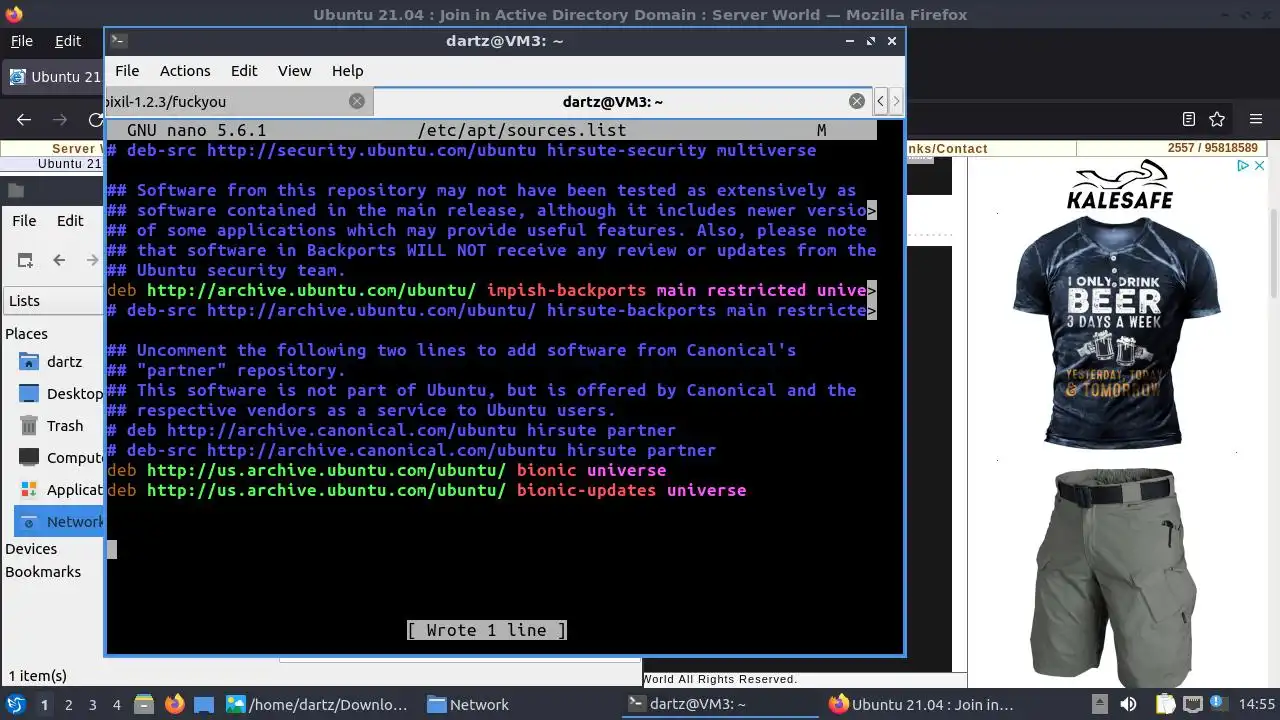The width and height of the screenshot is (1280, 720).
Task: Open file manager Edit menu
Action: point(70,221)
